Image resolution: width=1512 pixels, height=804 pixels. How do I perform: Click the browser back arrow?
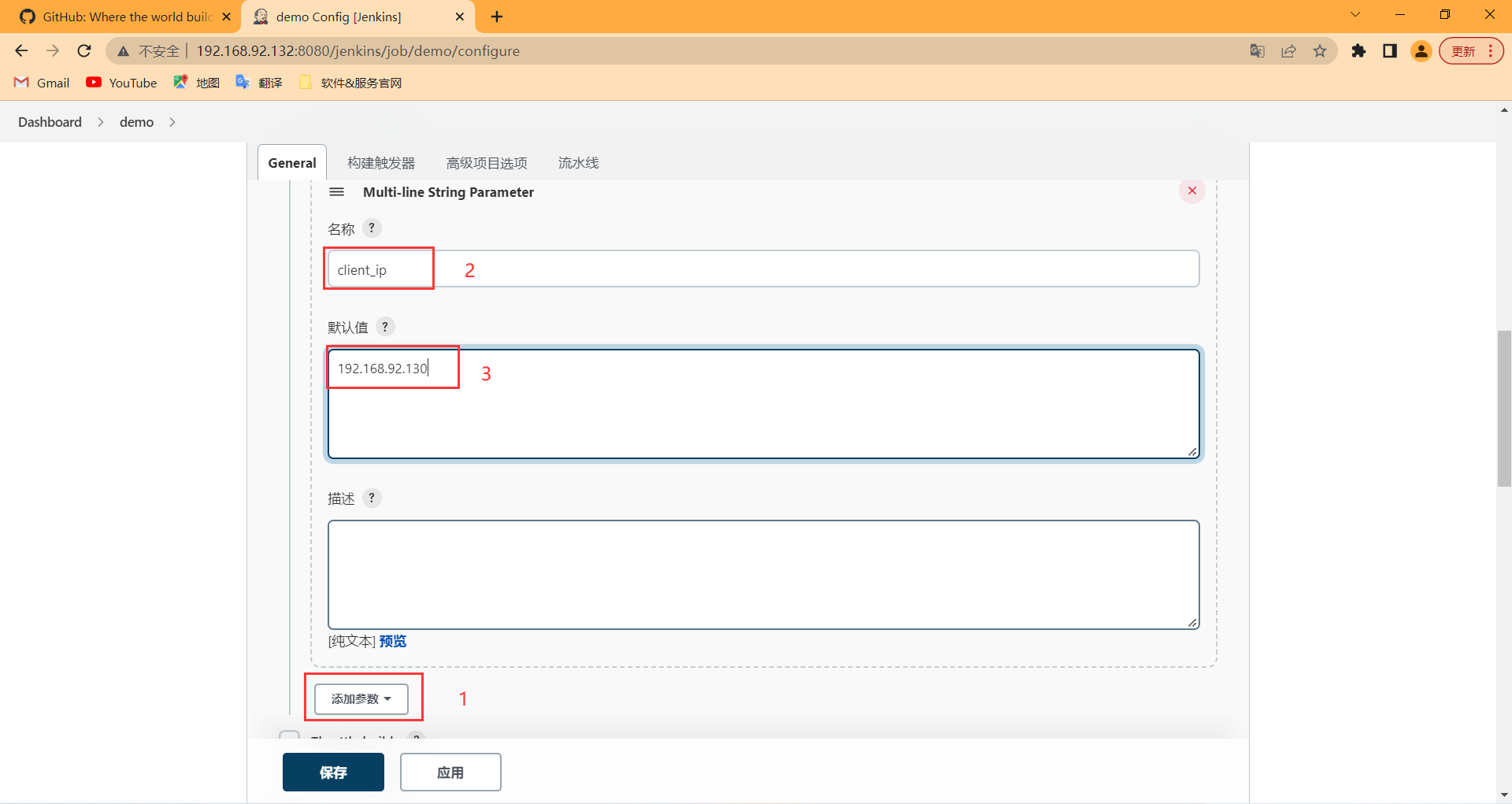(x=21, y=51)
